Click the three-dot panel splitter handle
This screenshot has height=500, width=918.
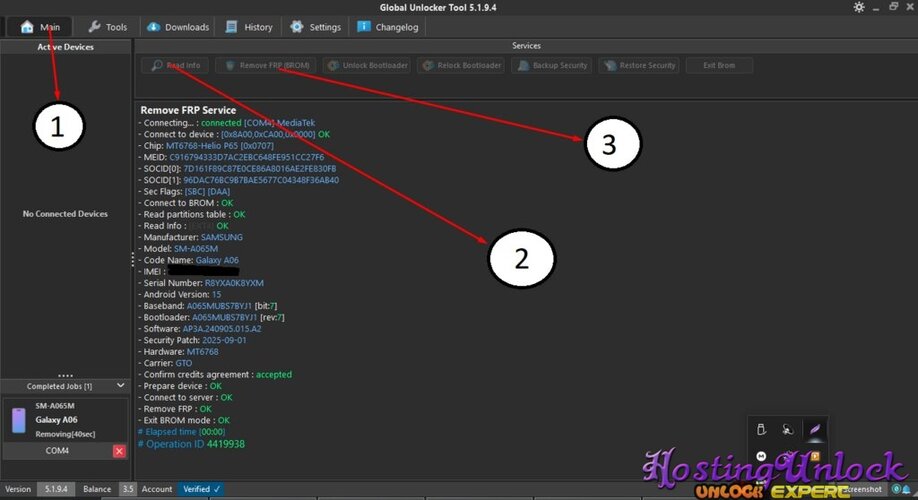[x=132, y=259]
